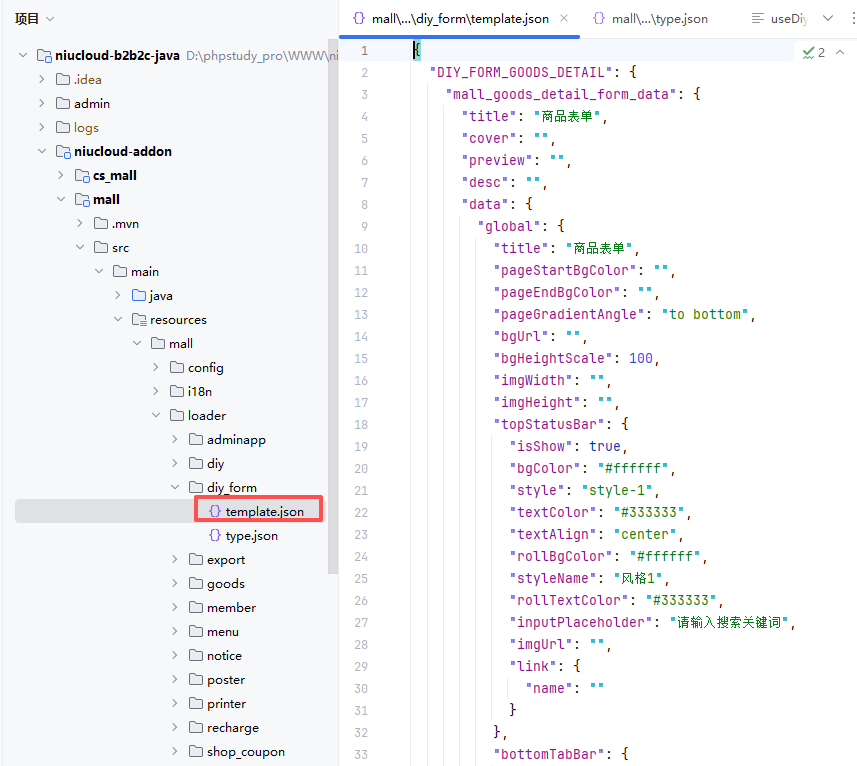Expand the goods folder

coord(175,583)
